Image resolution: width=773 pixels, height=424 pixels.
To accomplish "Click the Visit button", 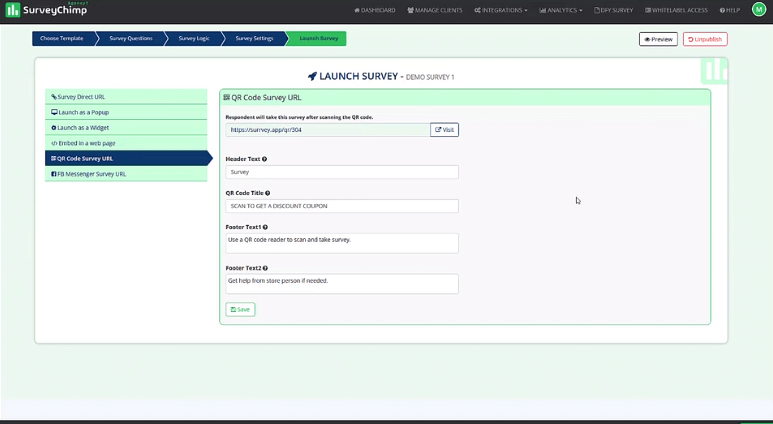I will point(444,130).
